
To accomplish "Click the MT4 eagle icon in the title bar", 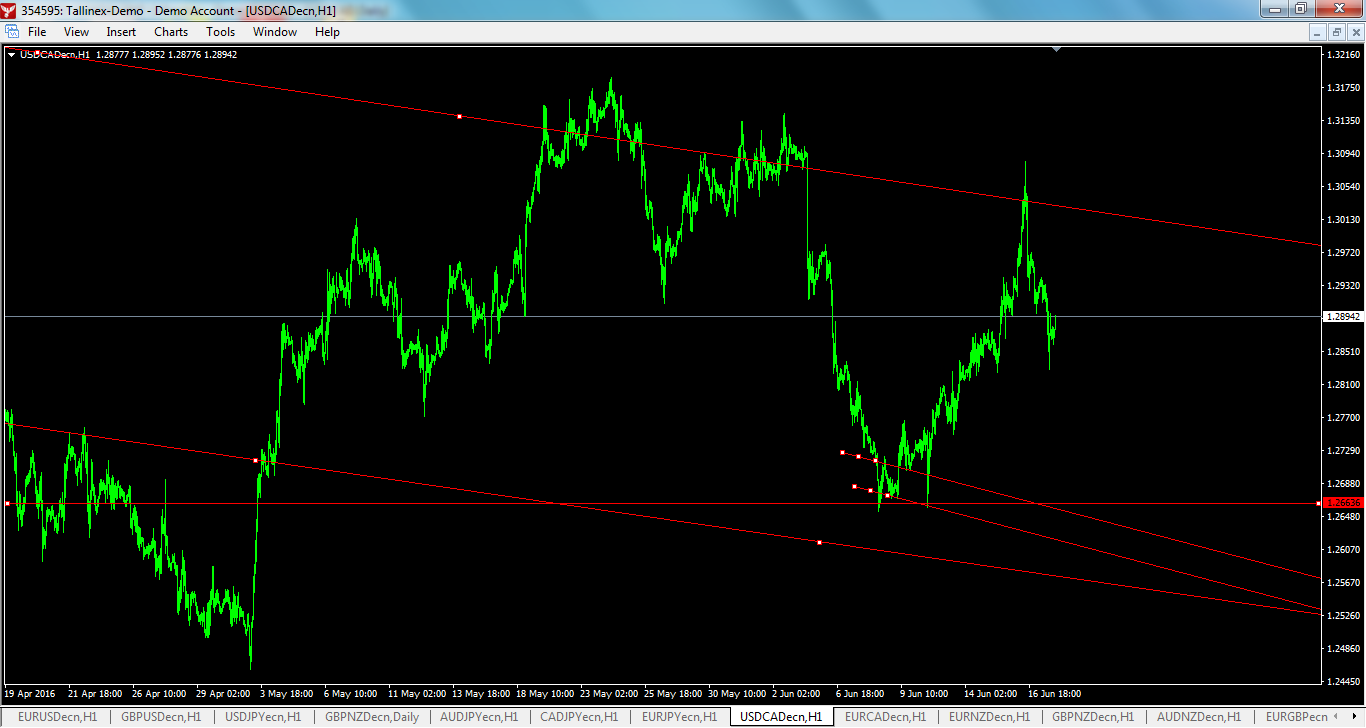I will [x=10, y=9].
